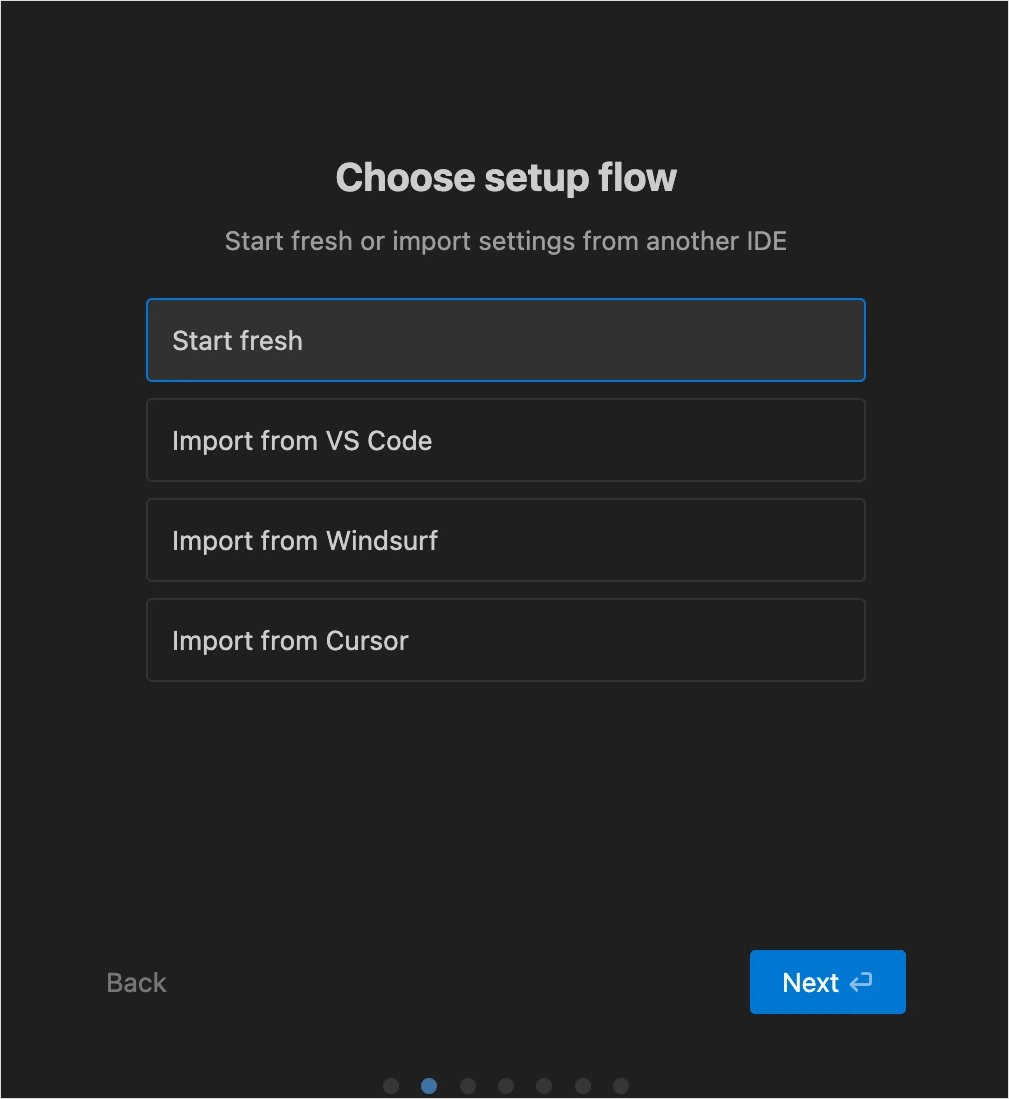Choose Import from VS Code

coord(505,440)
